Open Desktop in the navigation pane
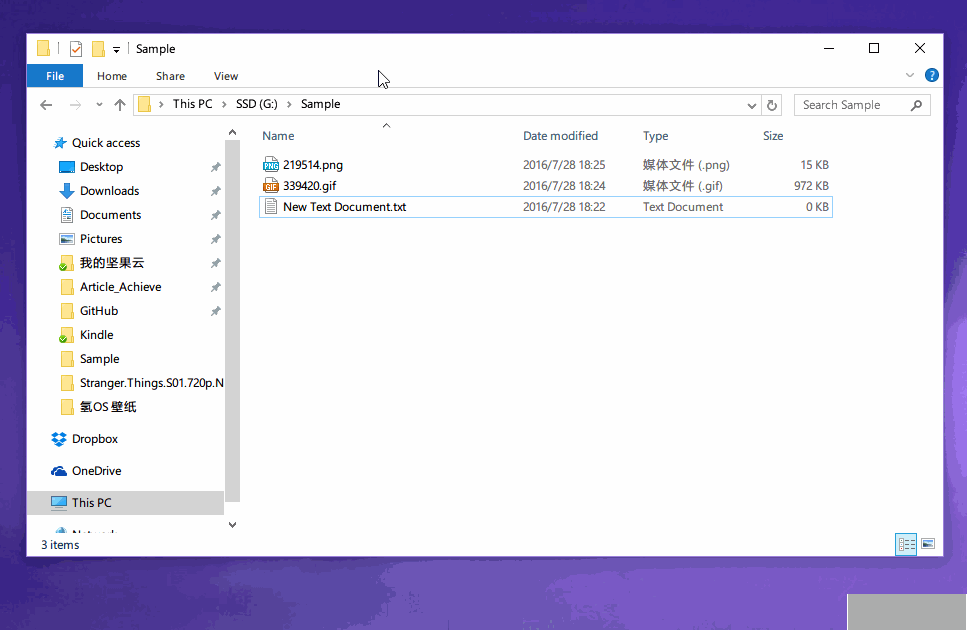967x630 pixels. click(x=101, y=167)
